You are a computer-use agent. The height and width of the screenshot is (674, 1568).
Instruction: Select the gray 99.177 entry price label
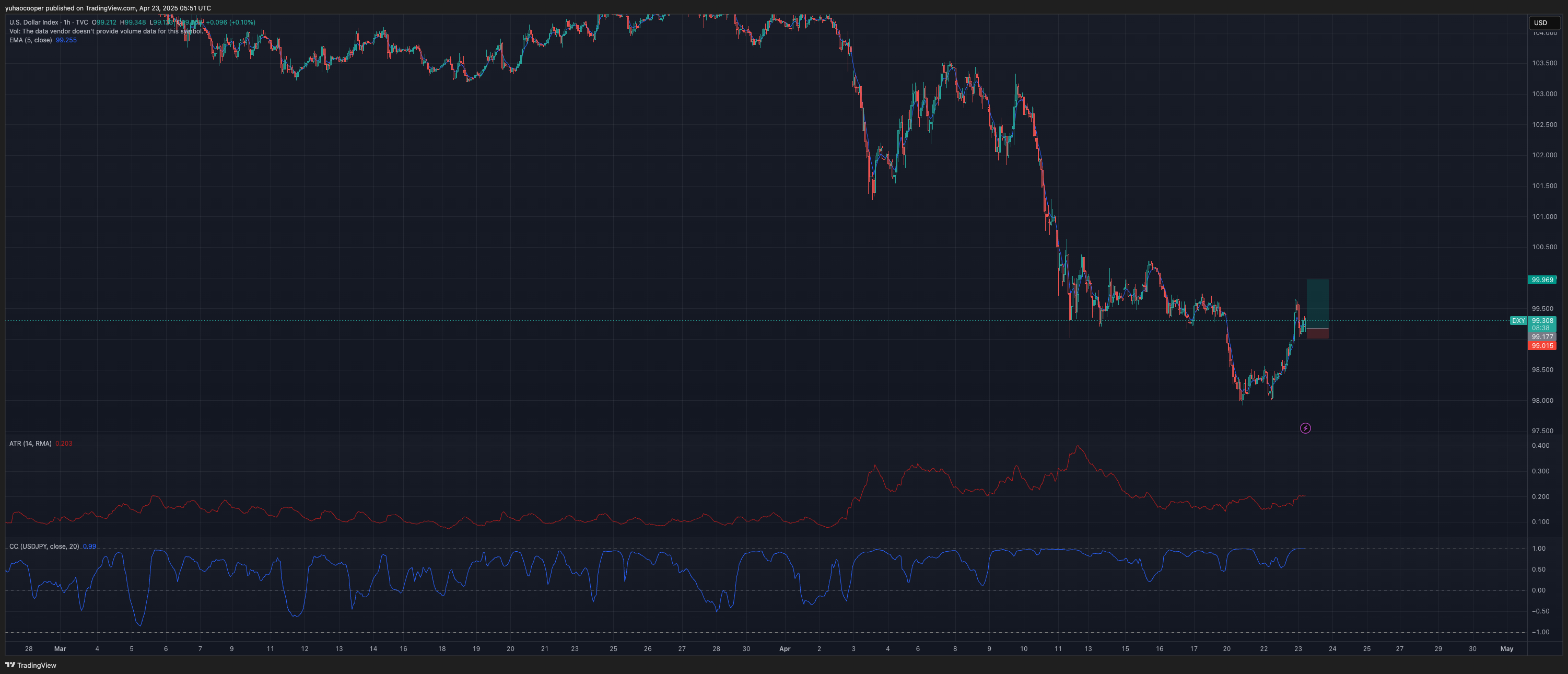coord(1542,336)
